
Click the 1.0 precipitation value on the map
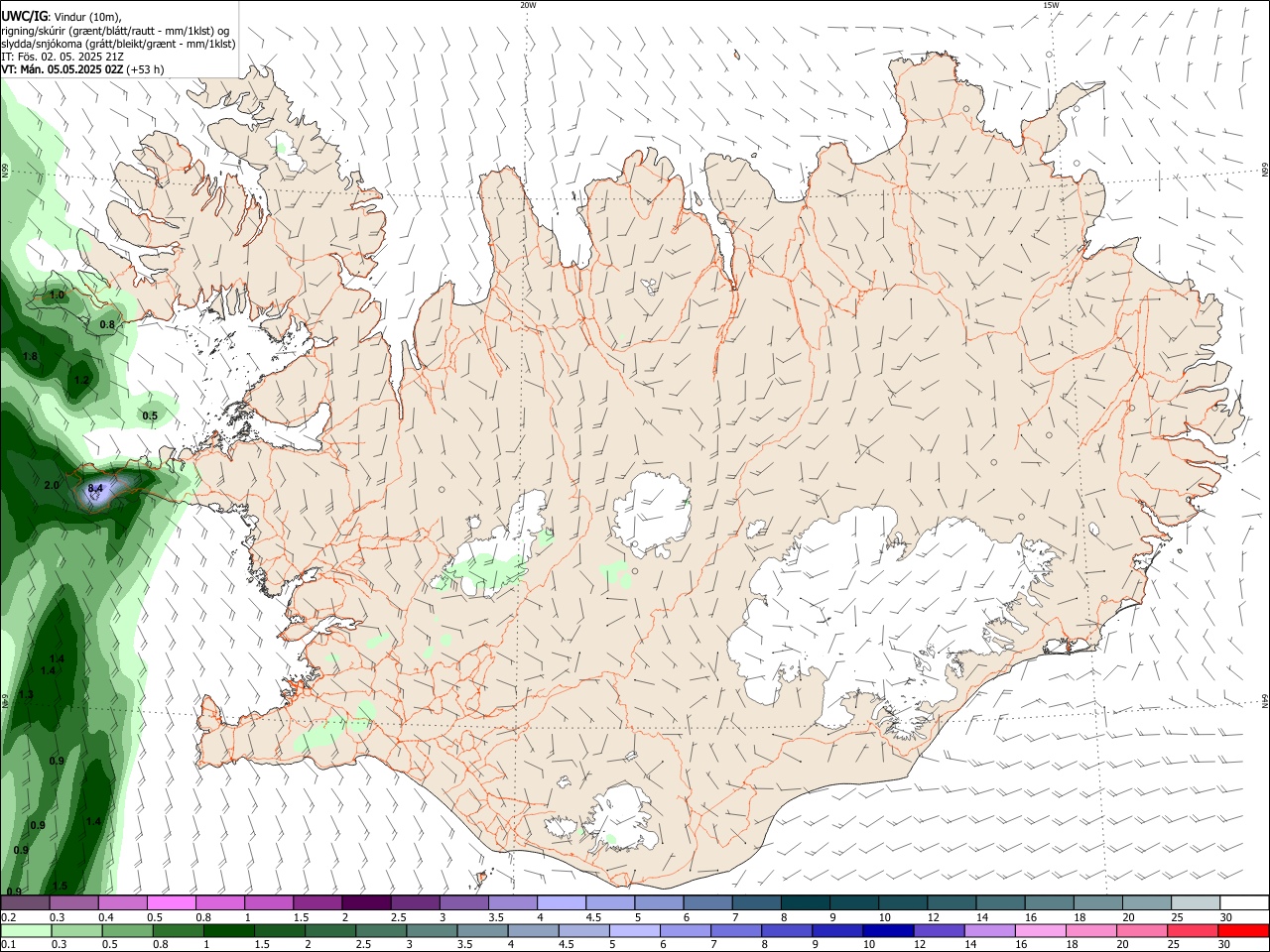click(x=57, y=295)
